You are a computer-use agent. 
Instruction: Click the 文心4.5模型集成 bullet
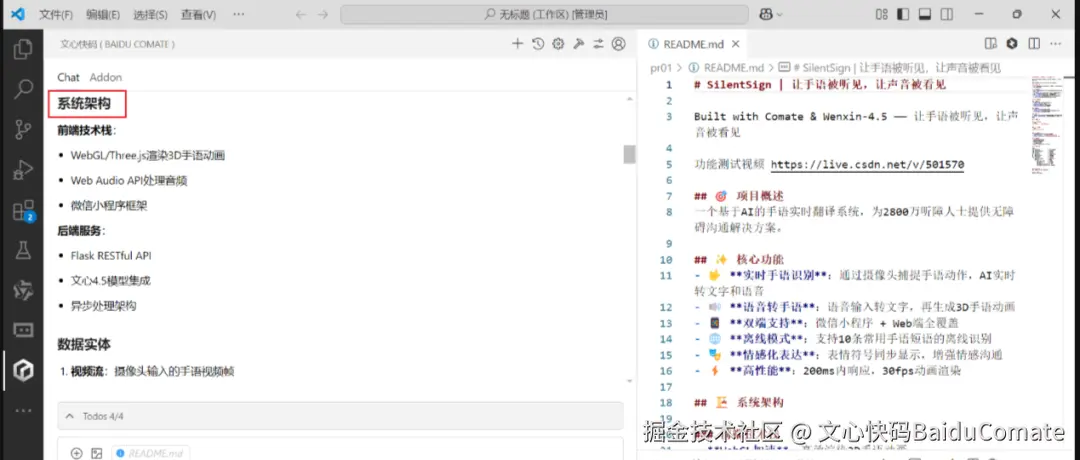(x=110, y=281)
